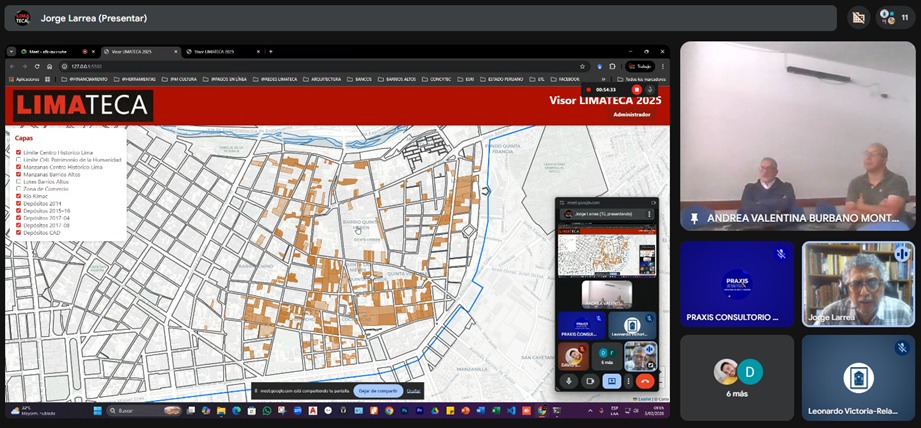Toggle camera in Meet mini window
The width and height of the screenshot is (921, 428).
[590, 381]
